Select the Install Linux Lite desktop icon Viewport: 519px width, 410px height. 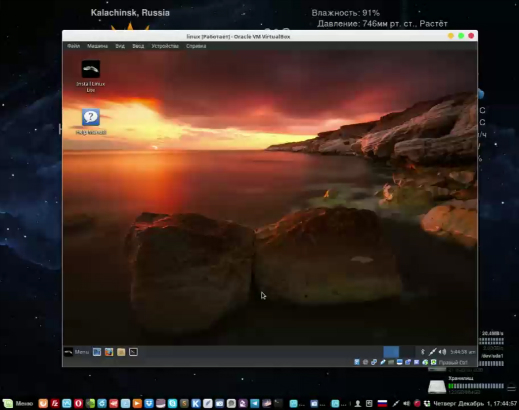[x=91, y=76]
